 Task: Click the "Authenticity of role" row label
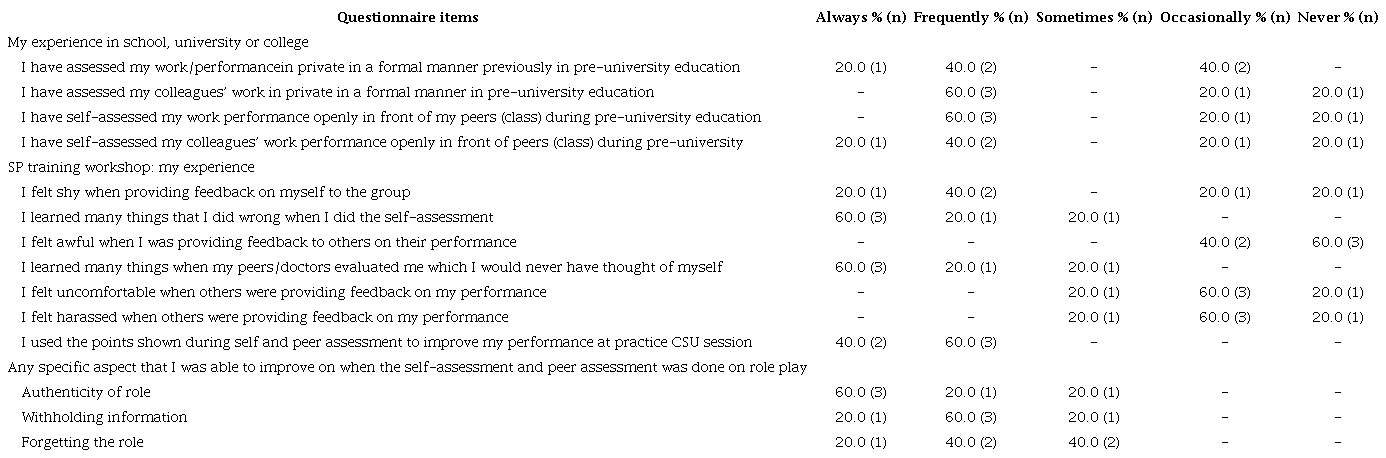click(x=86, y=392)
